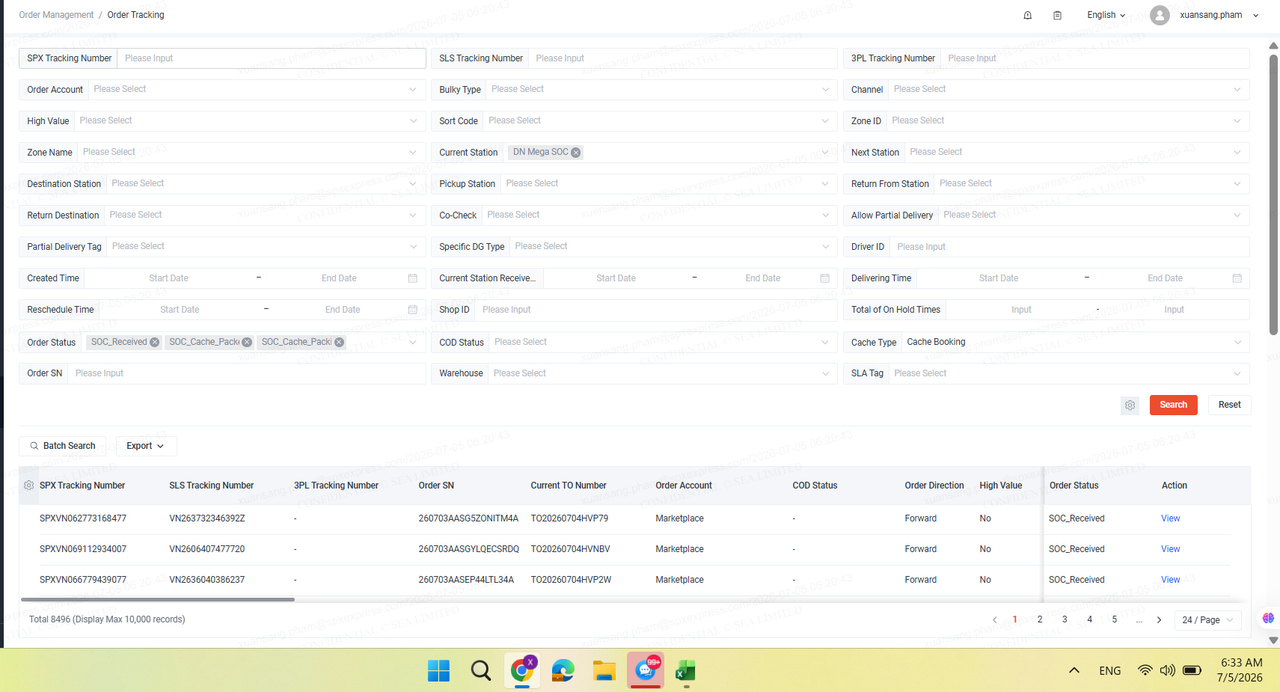Show hidden system tray icons
This screenshot has width=1280, height=692.
click(x=1074, y=670)
